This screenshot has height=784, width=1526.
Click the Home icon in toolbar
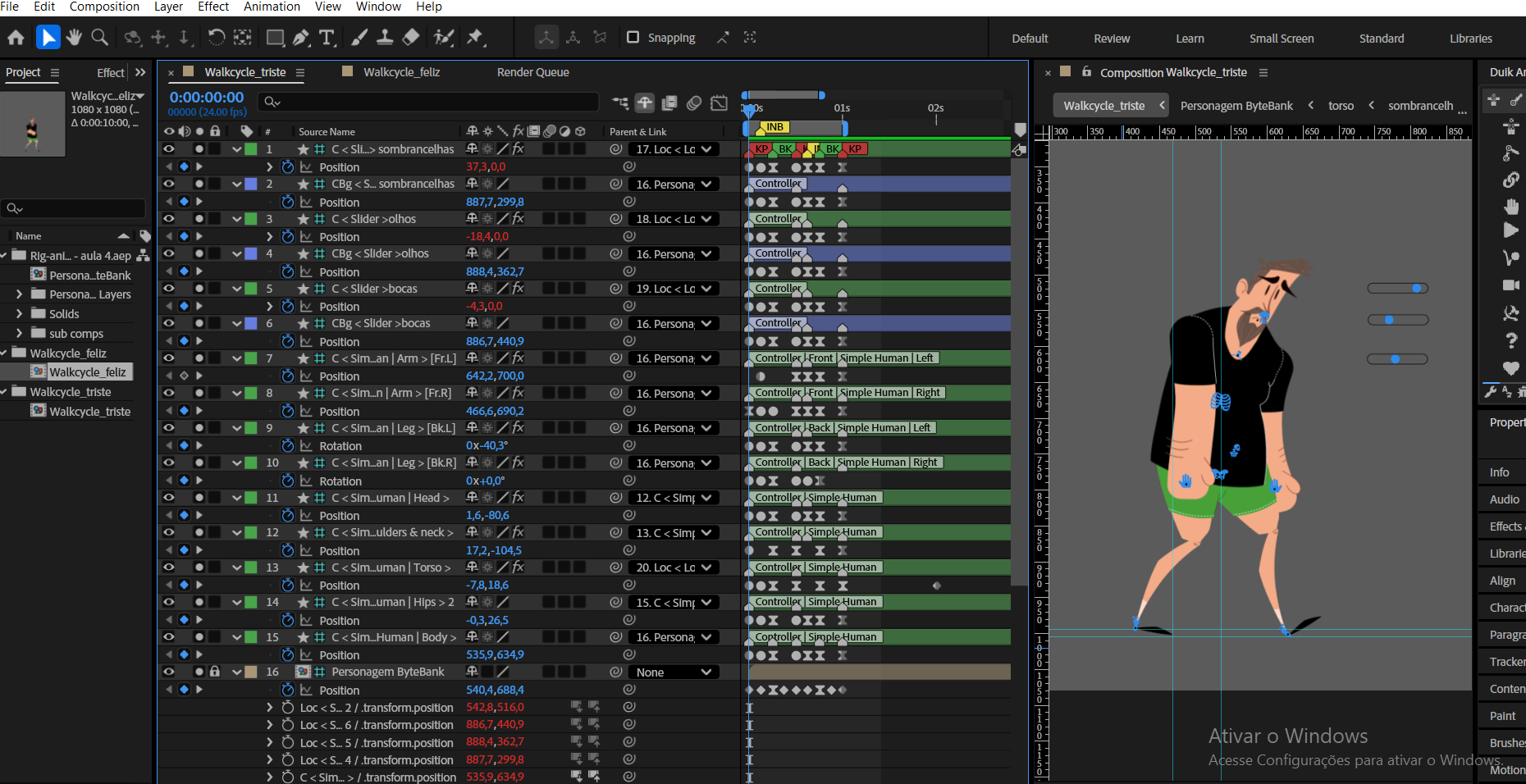coord(16,38)
